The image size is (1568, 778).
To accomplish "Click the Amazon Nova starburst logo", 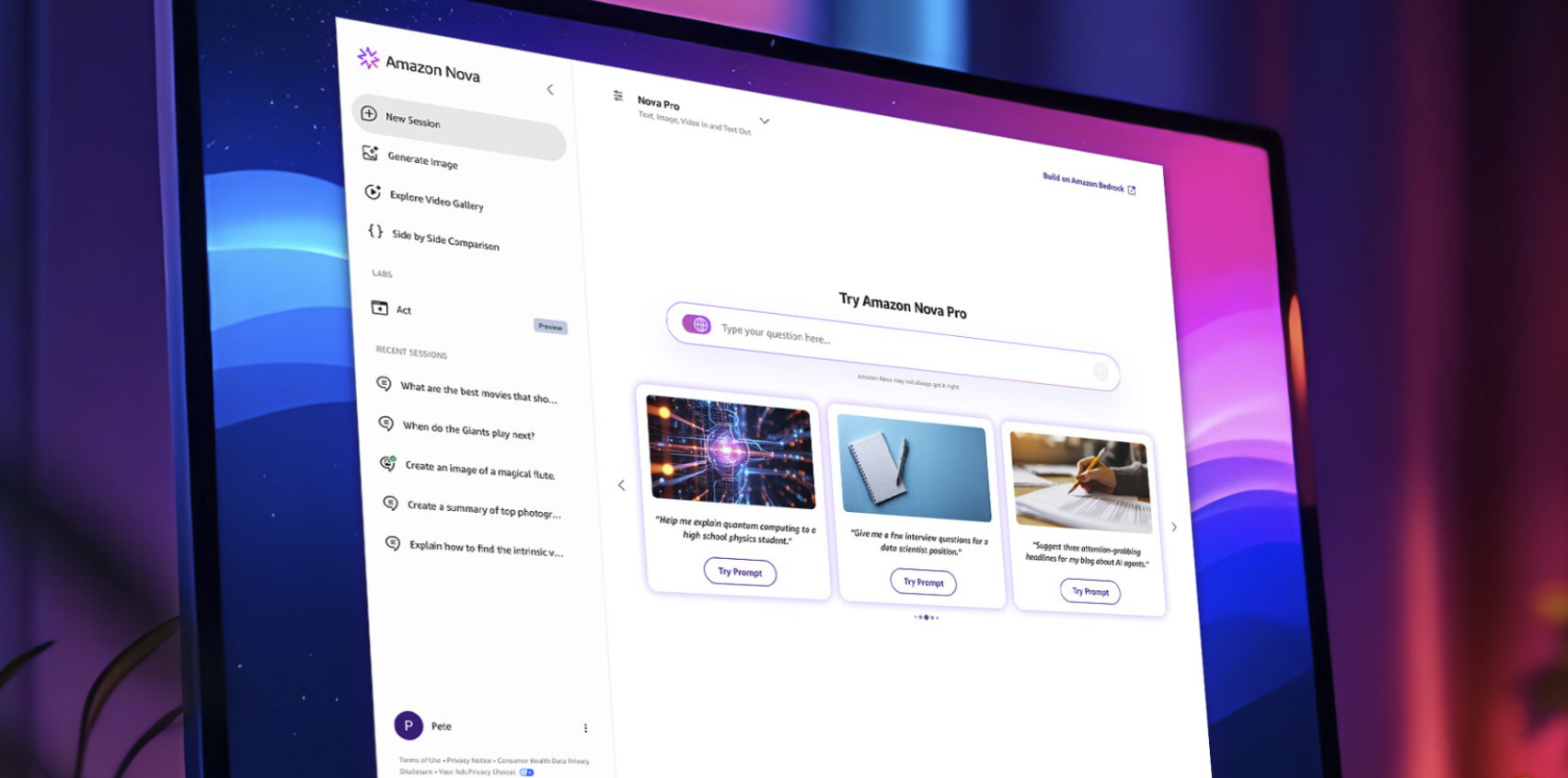I will click(x=368, y=58).
